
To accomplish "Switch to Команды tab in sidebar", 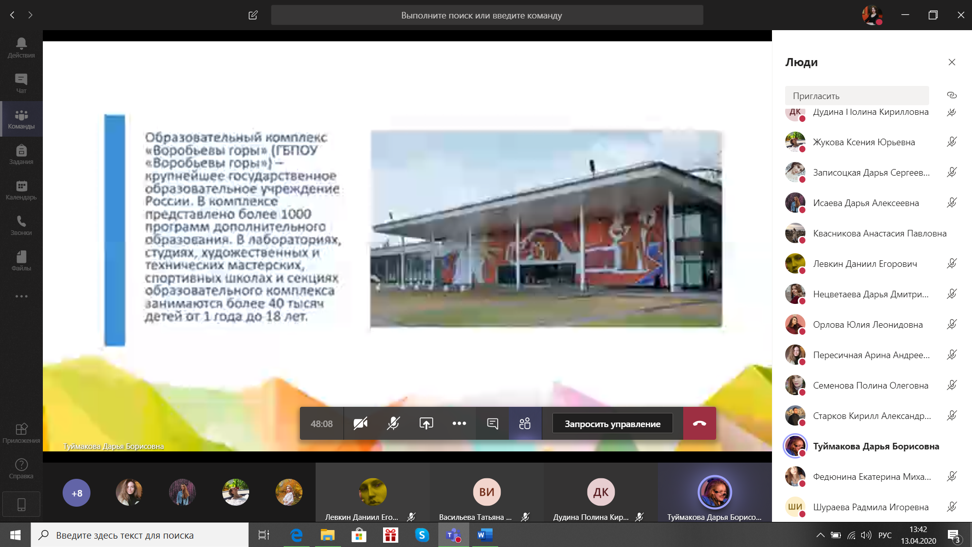I will tap(21, 119).
